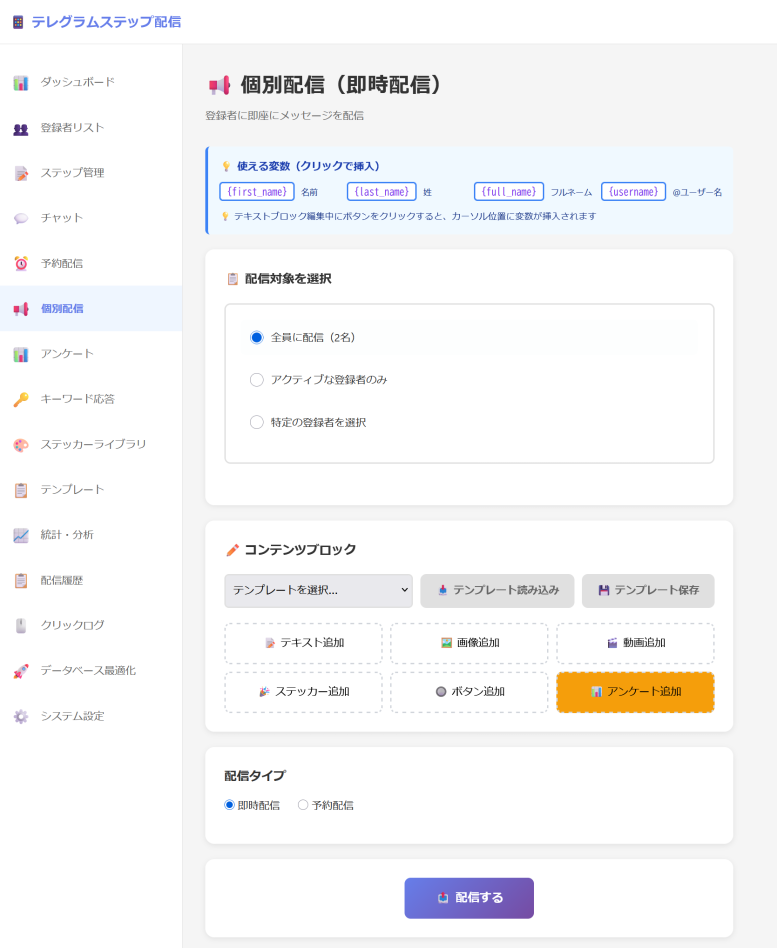The image size is (777, 948).
Task: Click the subscriber list people icon
Action: click(x=21, y=128)
